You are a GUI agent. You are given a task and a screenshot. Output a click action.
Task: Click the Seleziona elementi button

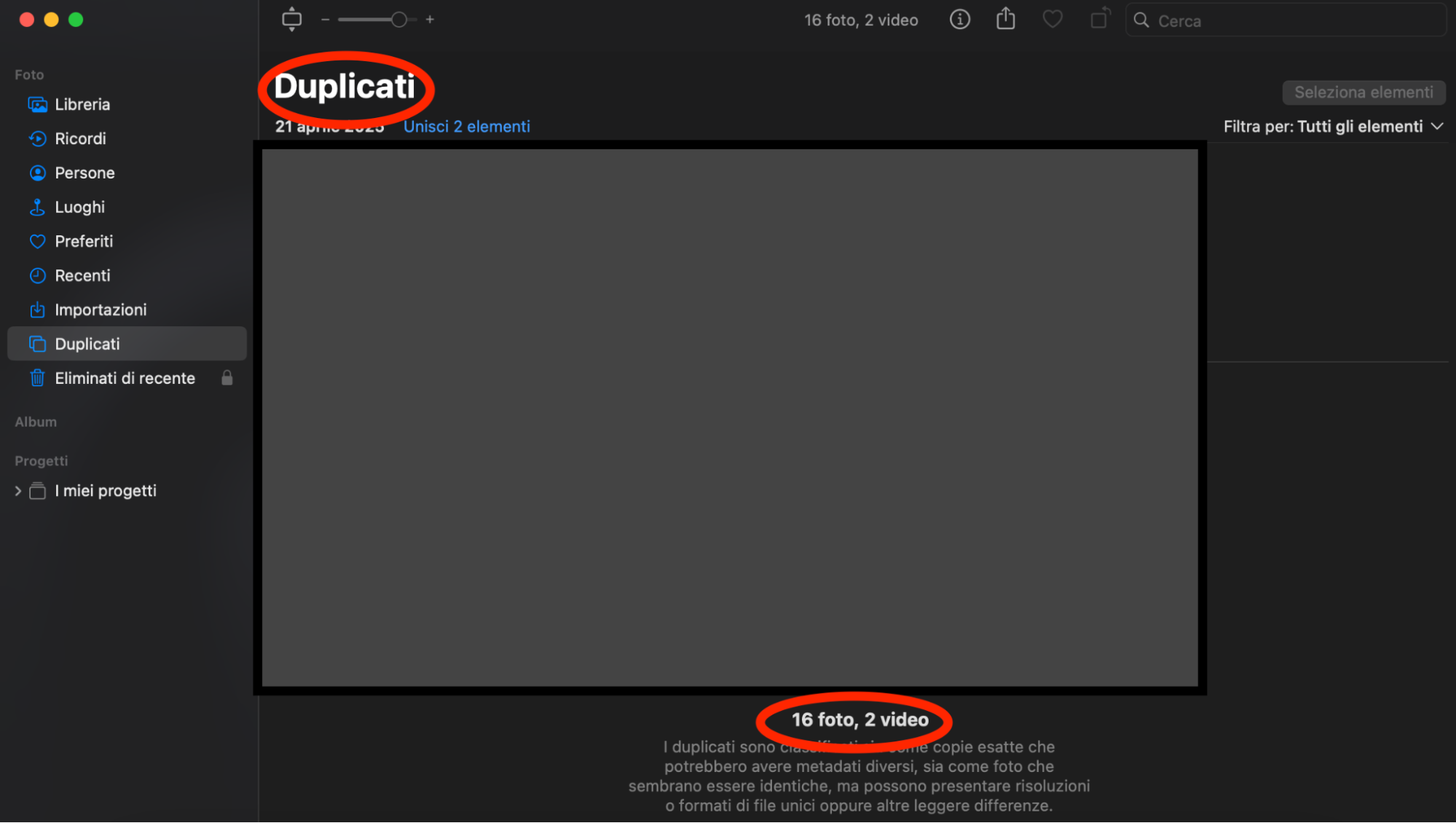(1363, 92)
